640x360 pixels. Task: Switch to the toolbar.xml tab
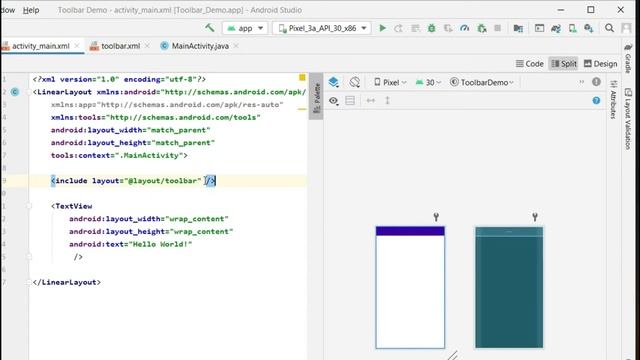coord(120,46)
